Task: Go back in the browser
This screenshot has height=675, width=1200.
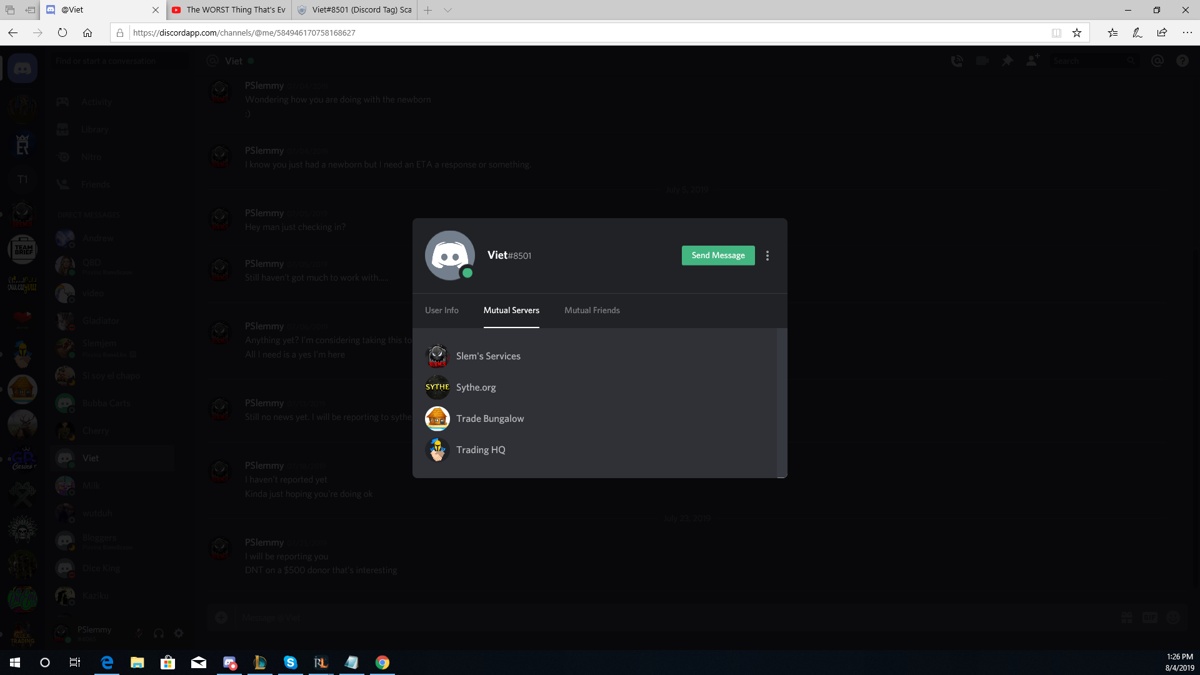Action: coord(13,33)
